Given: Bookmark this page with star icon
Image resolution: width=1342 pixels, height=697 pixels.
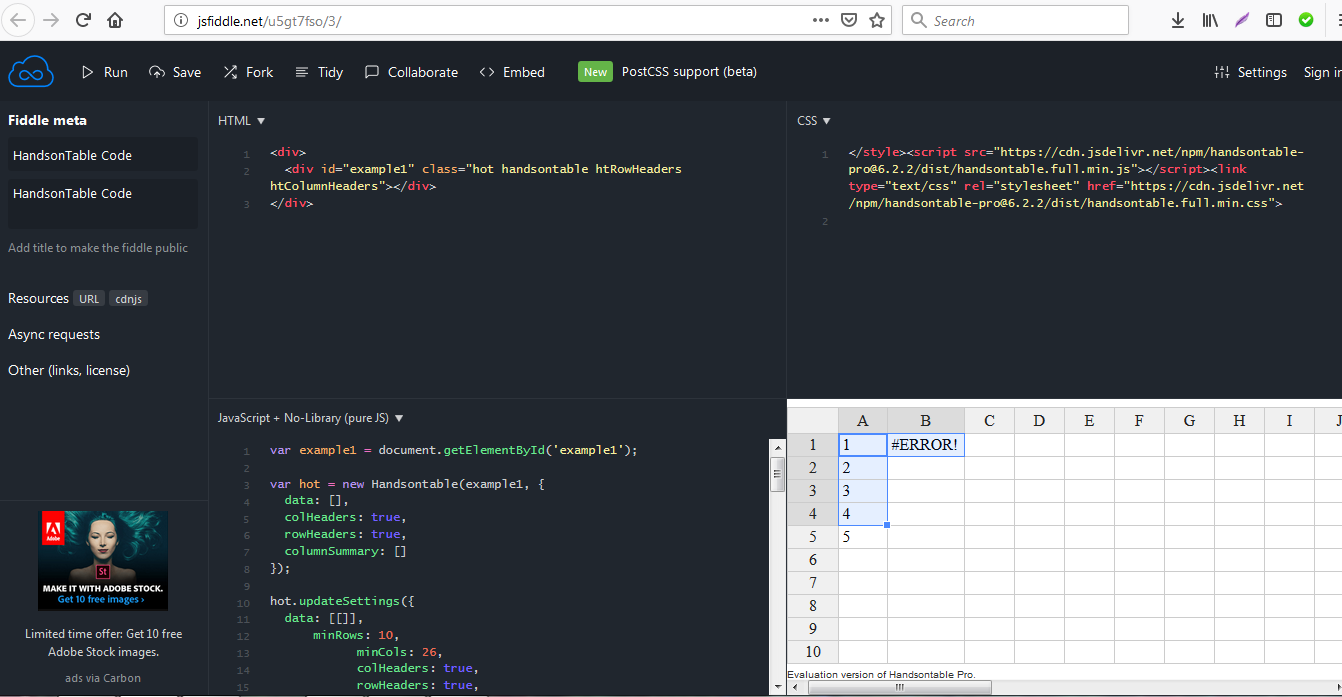Looking at the screenshot, I should coord(877,20).
